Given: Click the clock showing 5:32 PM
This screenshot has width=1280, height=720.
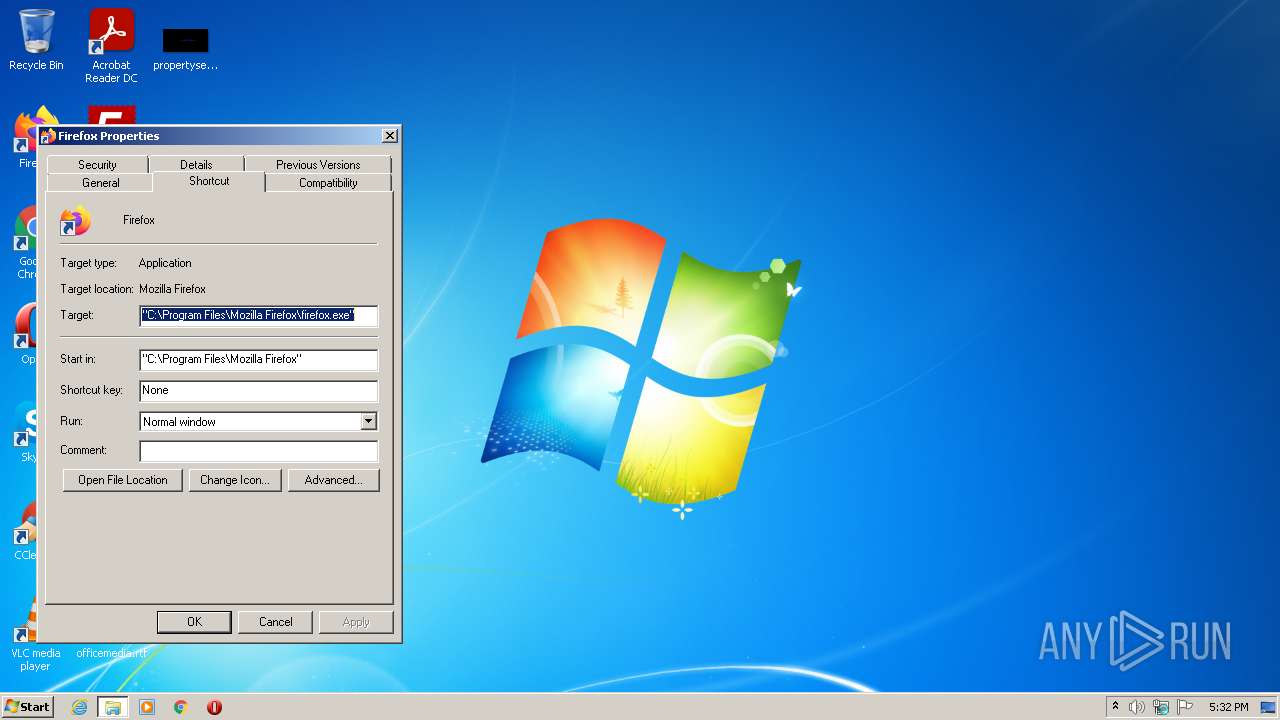Looking at the screenshot, I should (1228, 707).
